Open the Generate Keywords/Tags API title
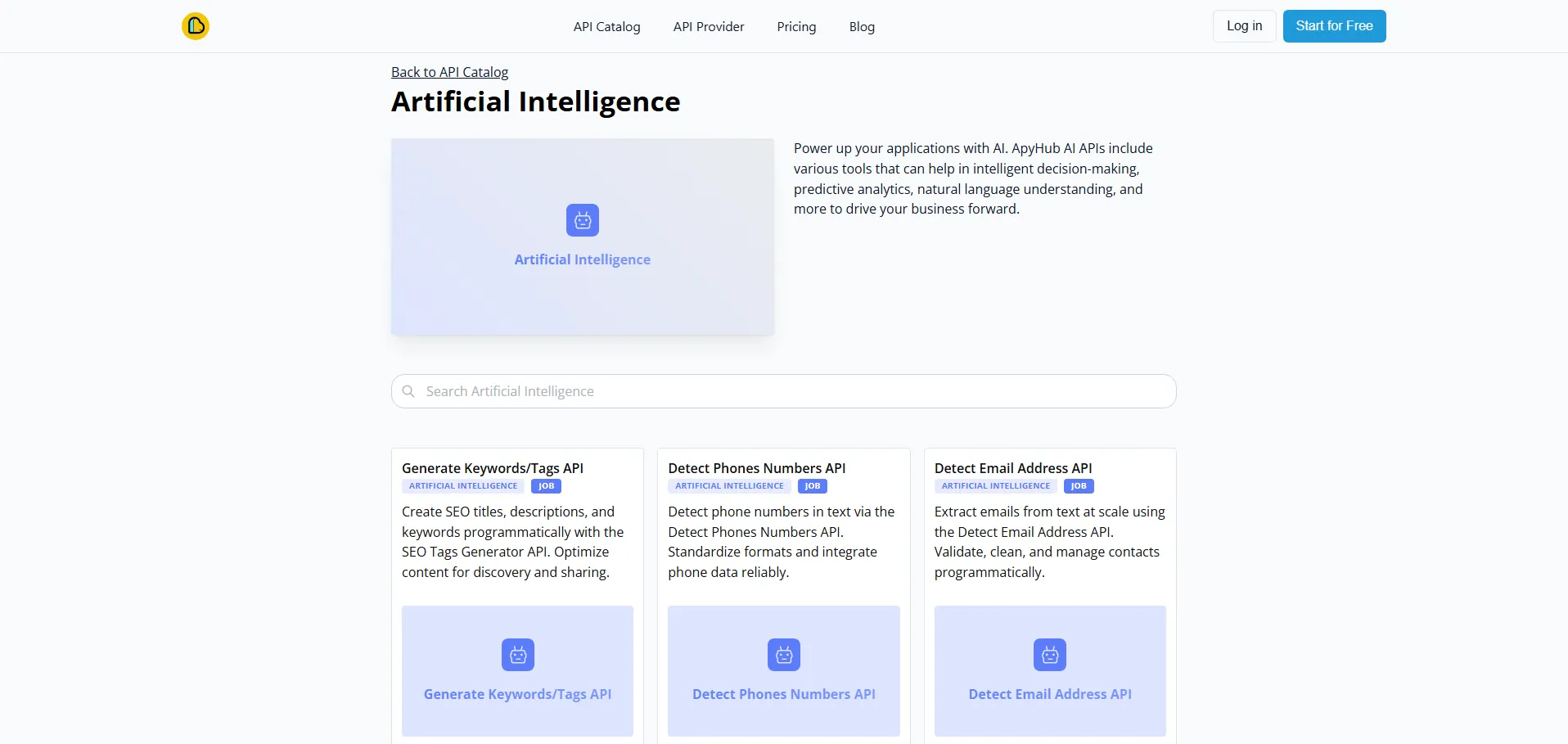Screen dimensions: 1568x744 493,468
